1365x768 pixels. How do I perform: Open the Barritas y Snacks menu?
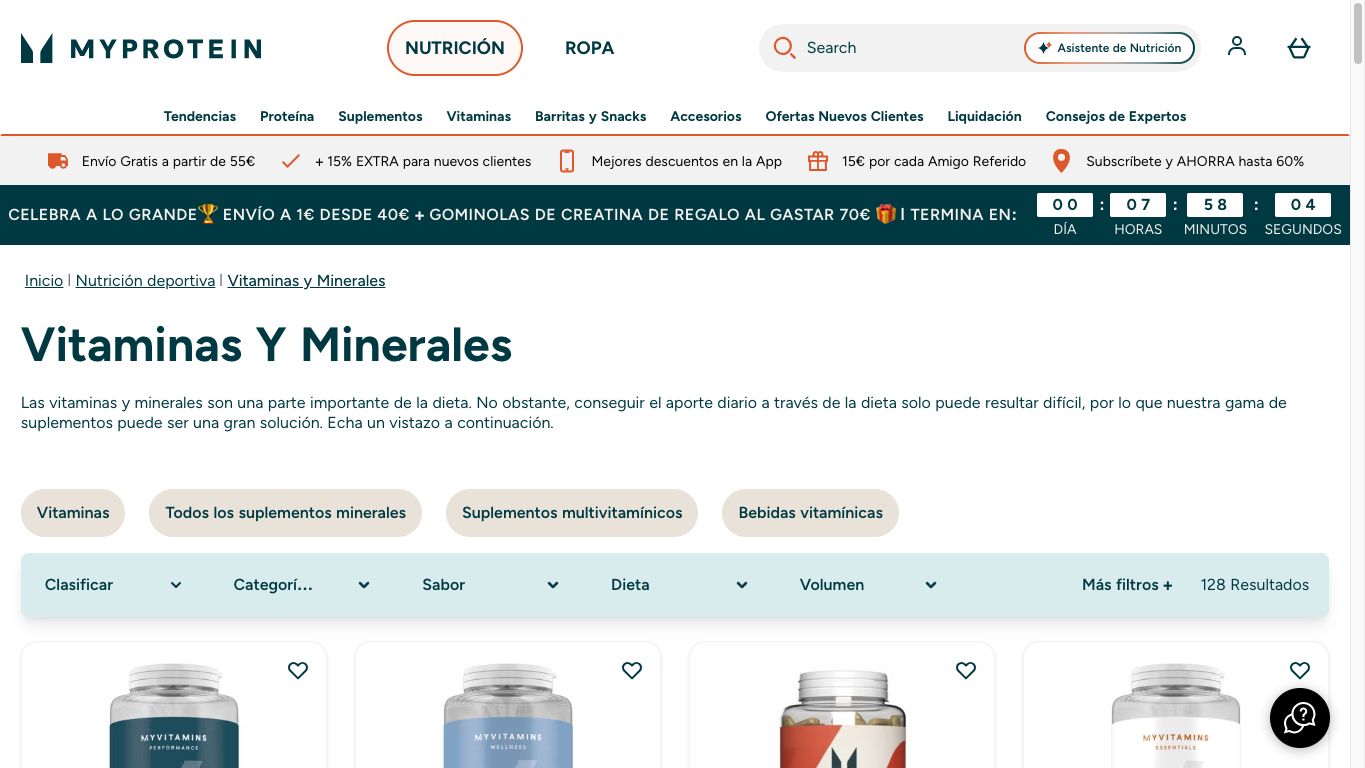point(591,116)
